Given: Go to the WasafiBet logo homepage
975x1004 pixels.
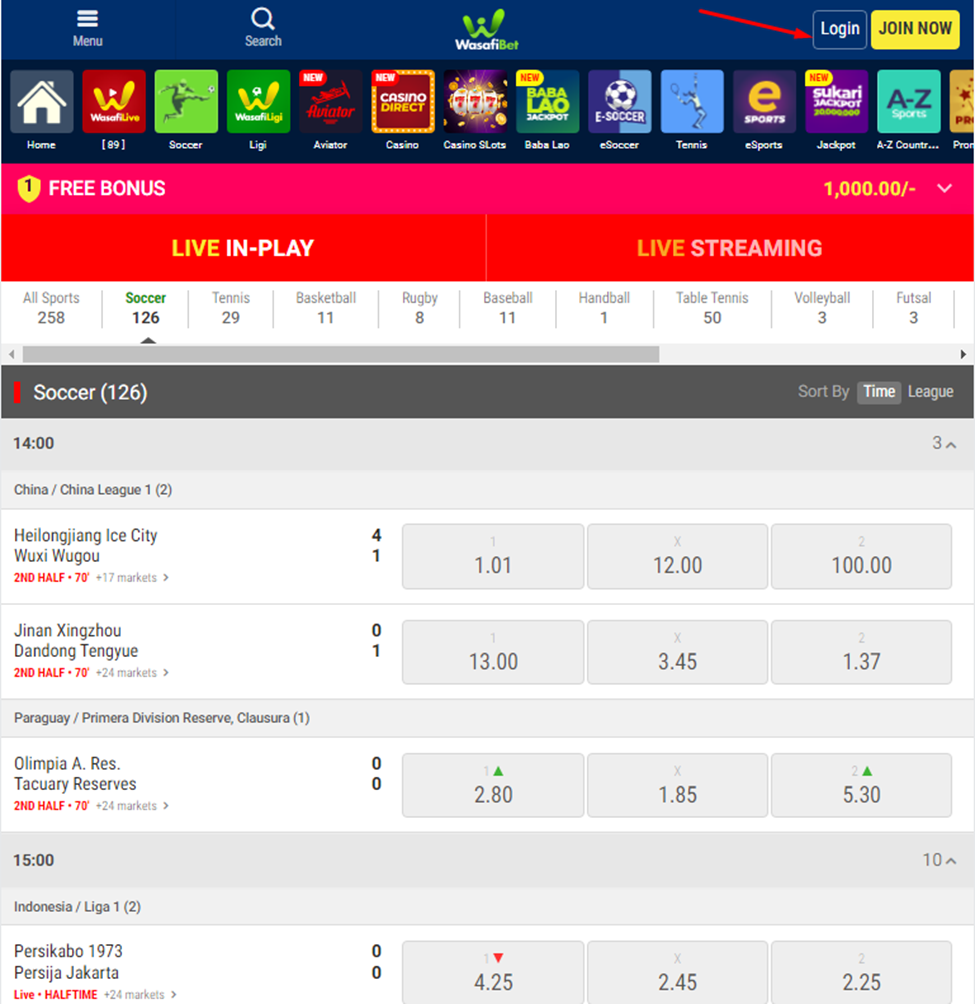Looking at the screenshot, I should click(x=487, y=30).
